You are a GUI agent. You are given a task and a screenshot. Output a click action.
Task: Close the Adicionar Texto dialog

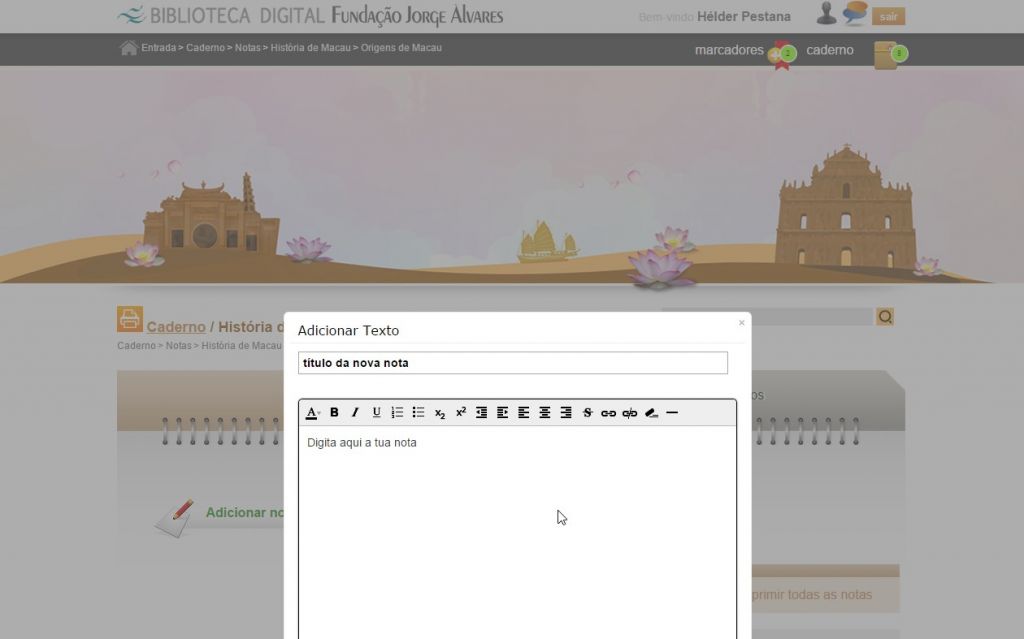[741, 323]
